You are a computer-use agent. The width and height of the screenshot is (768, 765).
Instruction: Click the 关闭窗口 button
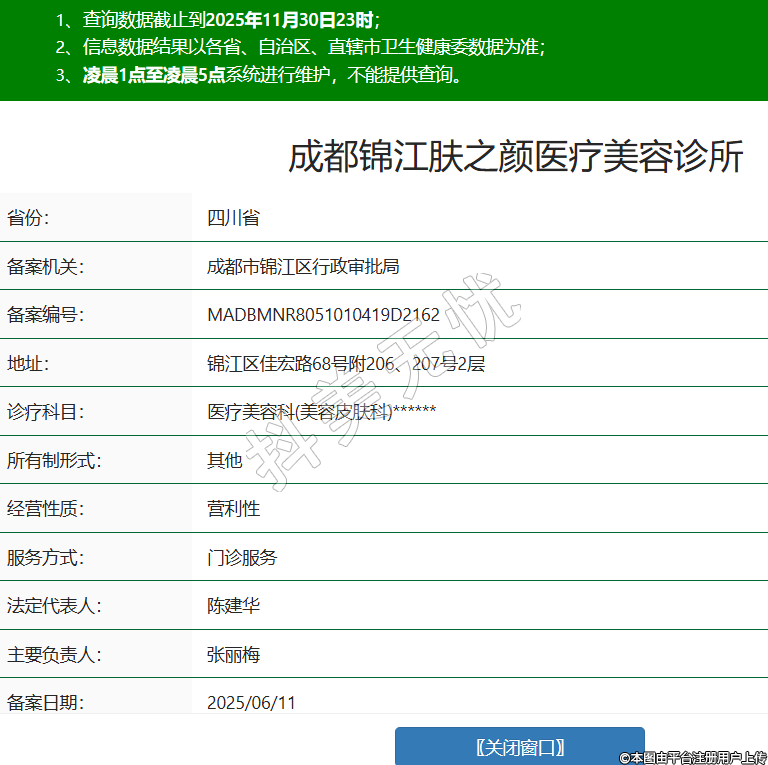point(519,747)
